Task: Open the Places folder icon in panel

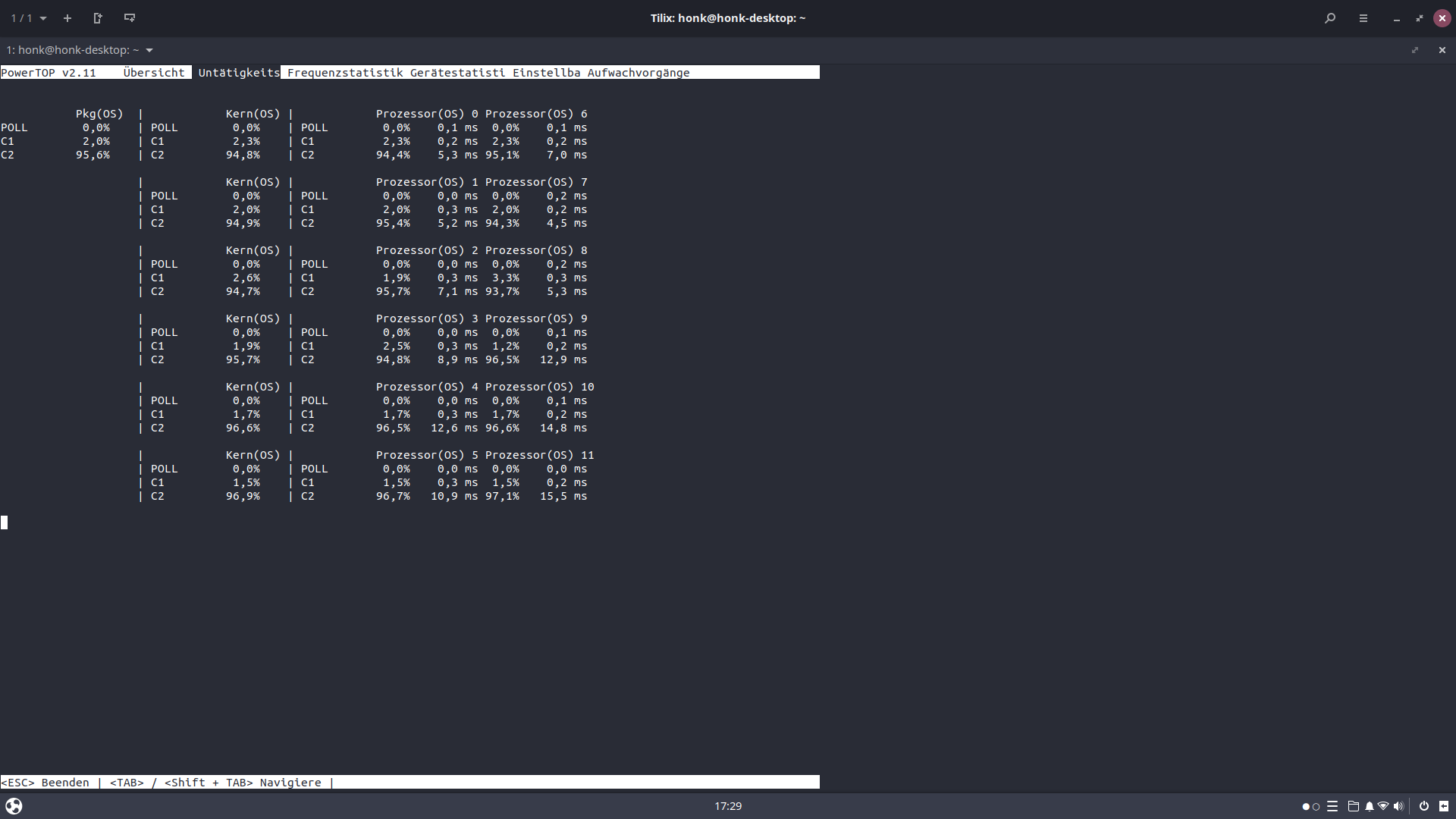Action: coord(1353,806)
